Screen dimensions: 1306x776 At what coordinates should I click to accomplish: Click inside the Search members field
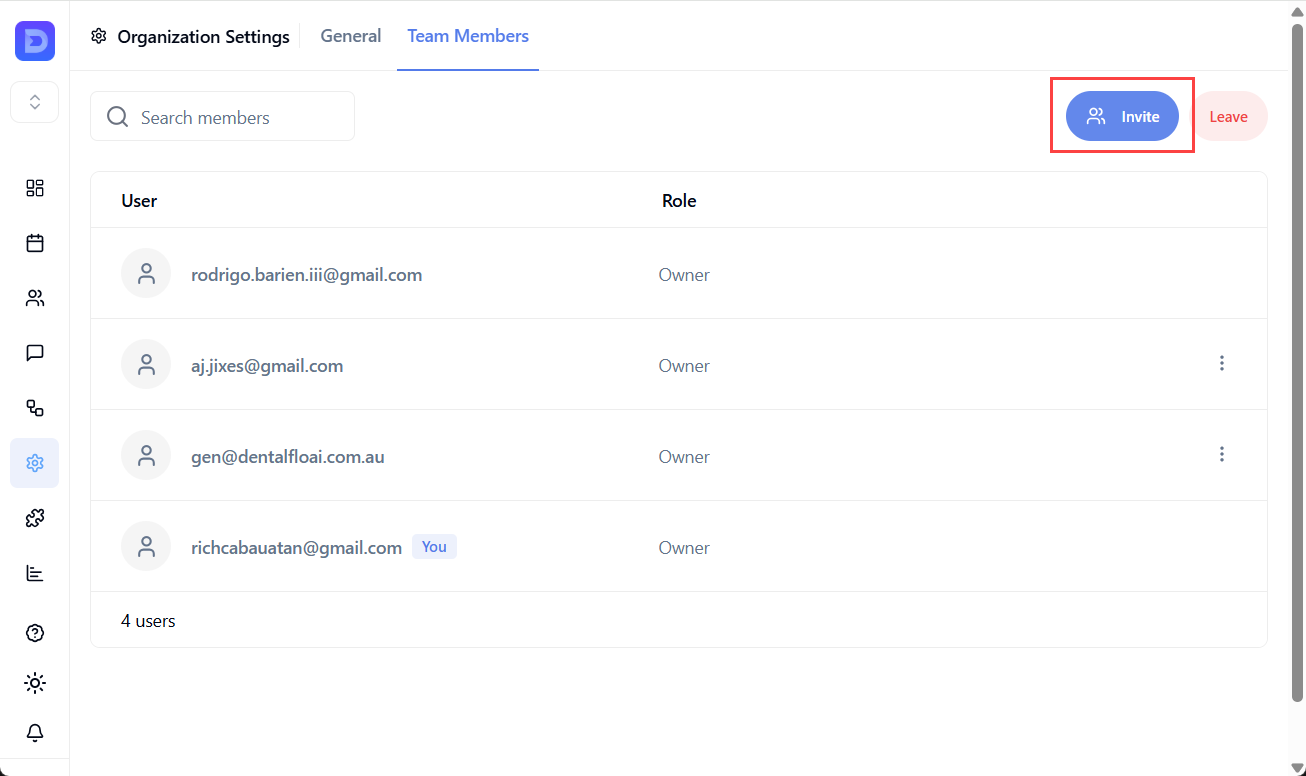click(x=220, y=115)
